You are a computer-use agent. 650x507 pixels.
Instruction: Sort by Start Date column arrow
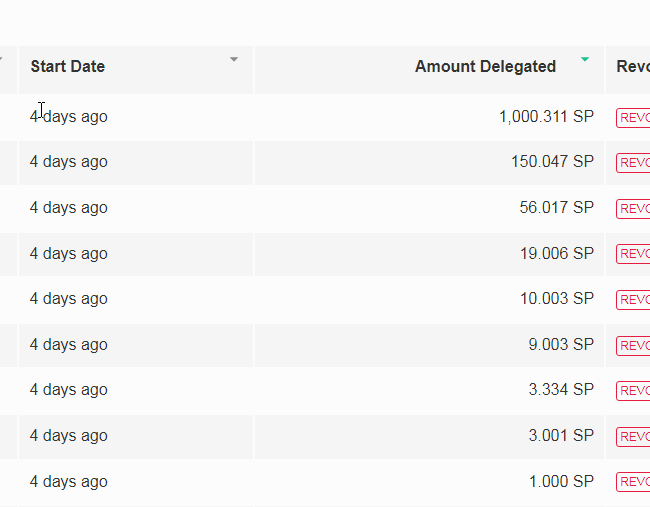tap(234, 60)
